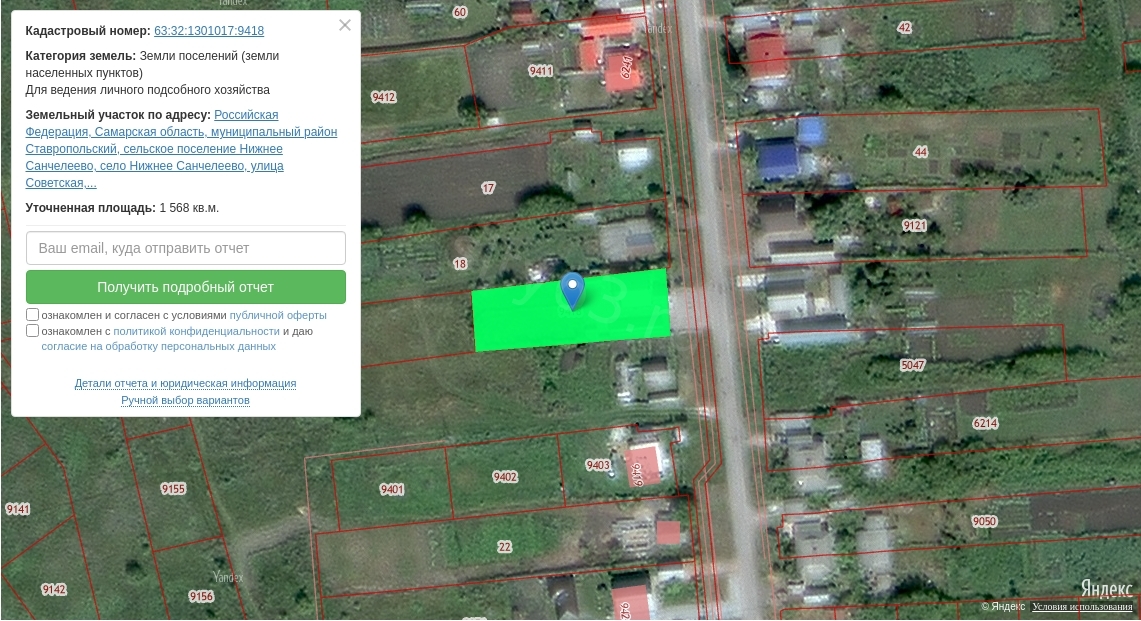Select the parcel labeled 9155
This screenshot has height=621, width=1141.
coord(173,489)
